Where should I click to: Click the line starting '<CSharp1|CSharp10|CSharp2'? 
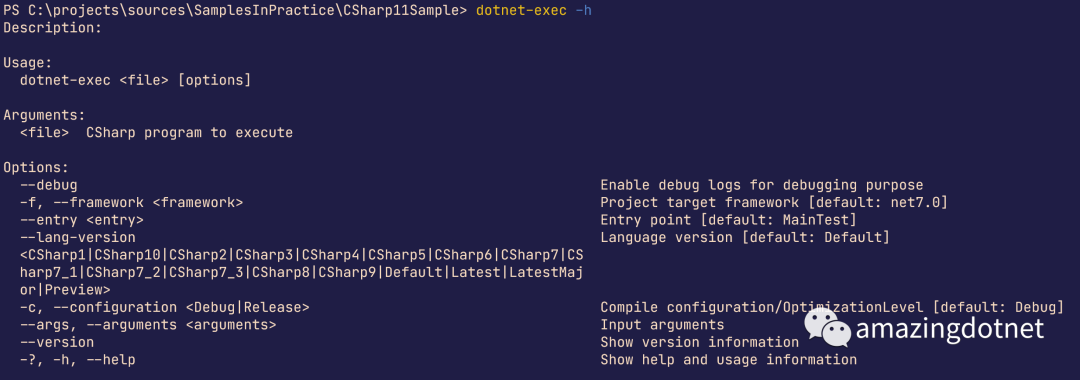302,255
